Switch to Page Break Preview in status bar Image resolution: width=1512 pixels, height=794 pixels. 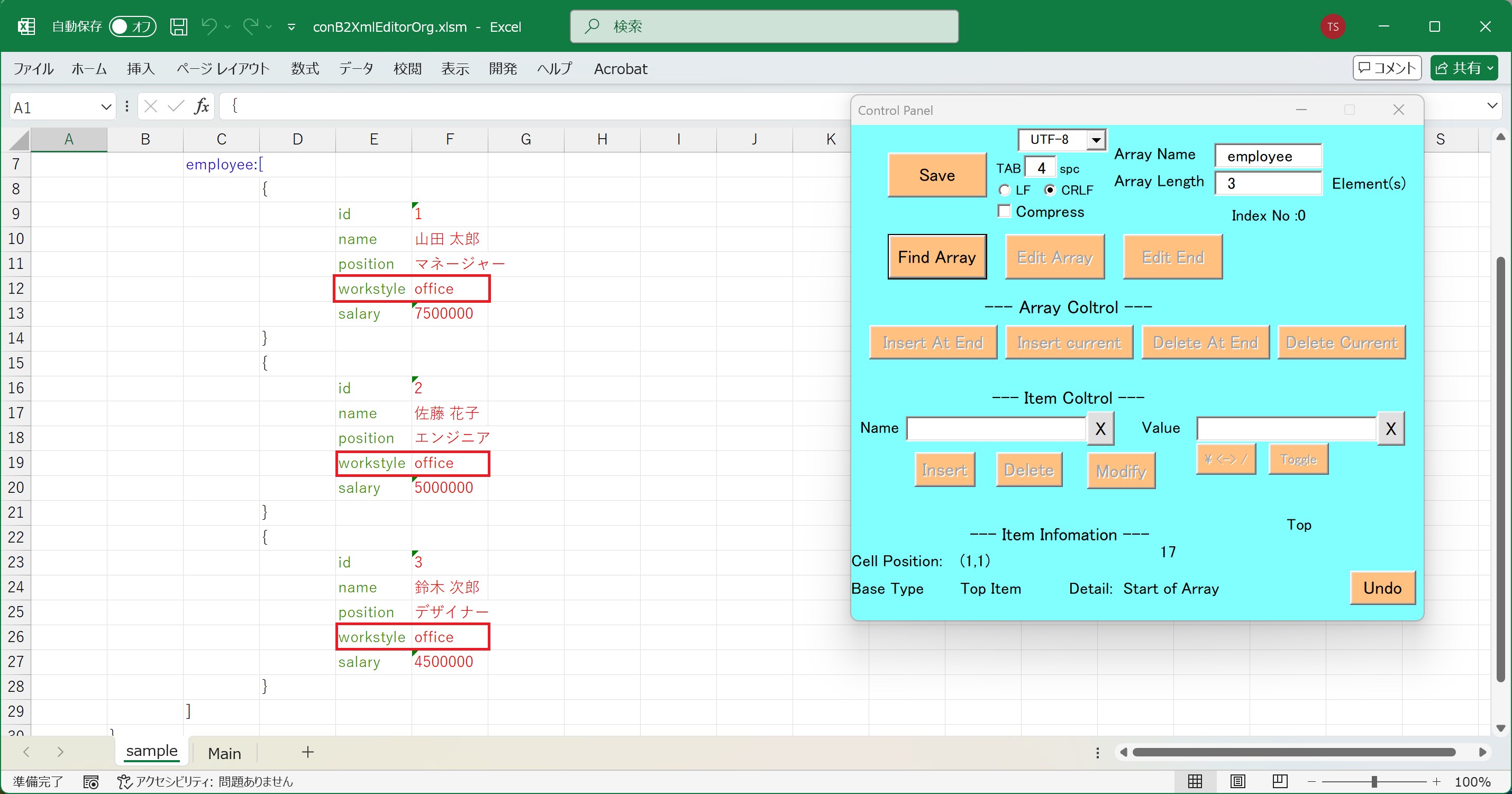pos(1280,781)
